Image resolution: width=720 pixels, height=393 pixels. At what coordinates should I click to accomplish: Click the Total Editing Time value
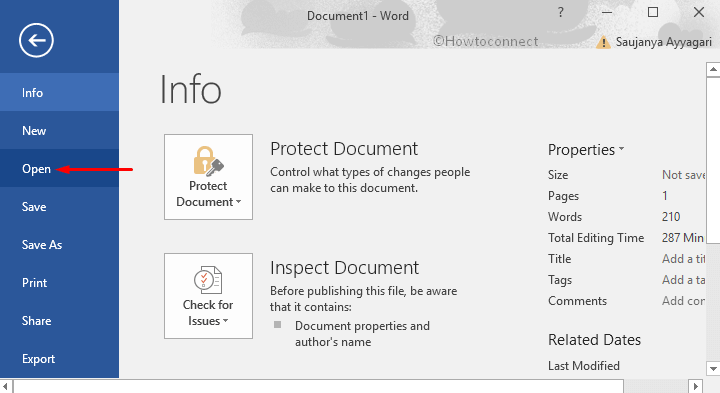[x=683, y=238]
